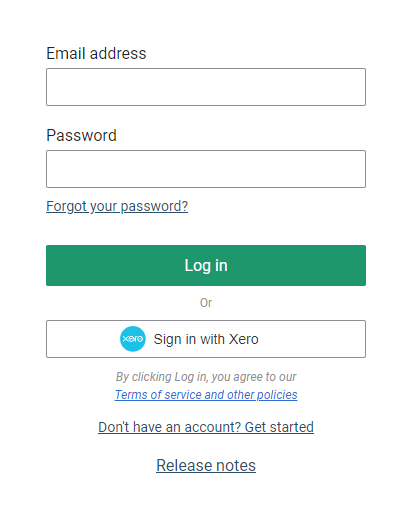Click the Email address label text
The width and height of the screenshot is (413, 522).
tap(96, 53)
